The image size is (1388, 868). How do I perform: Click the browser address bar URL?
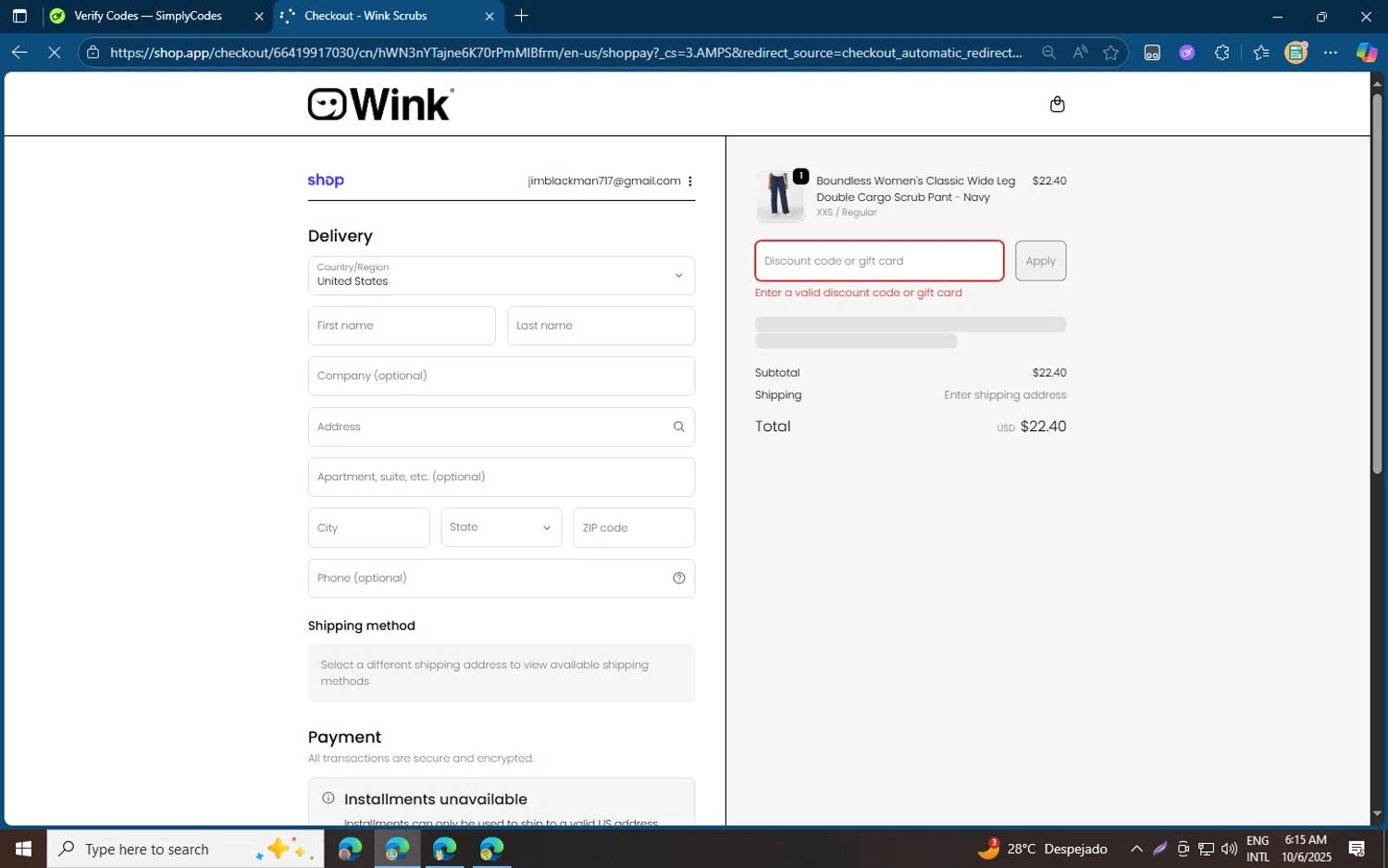[x=565, y=53]
